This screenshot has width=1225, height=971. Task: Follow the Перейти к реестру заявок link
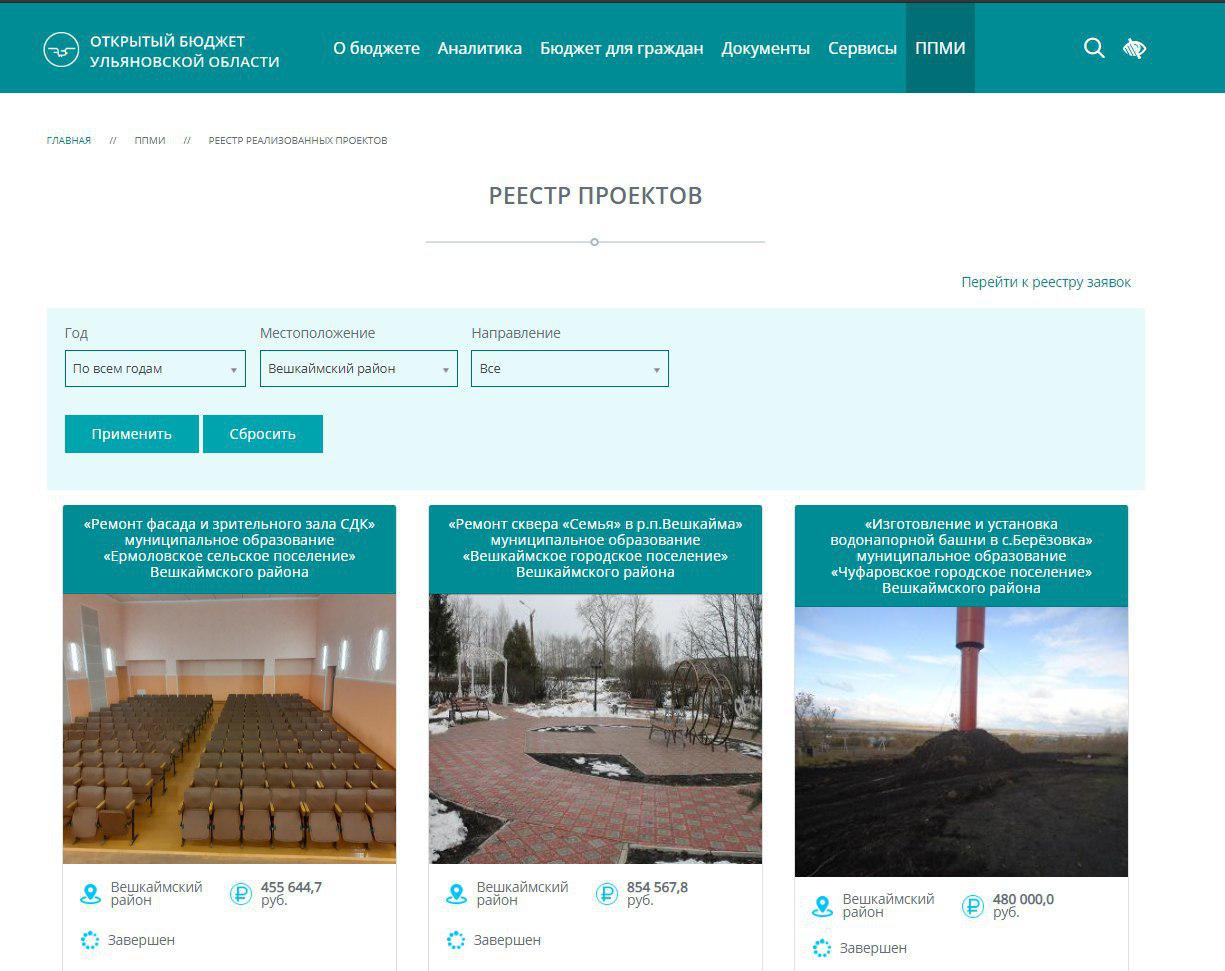[x=1045, y=282]
